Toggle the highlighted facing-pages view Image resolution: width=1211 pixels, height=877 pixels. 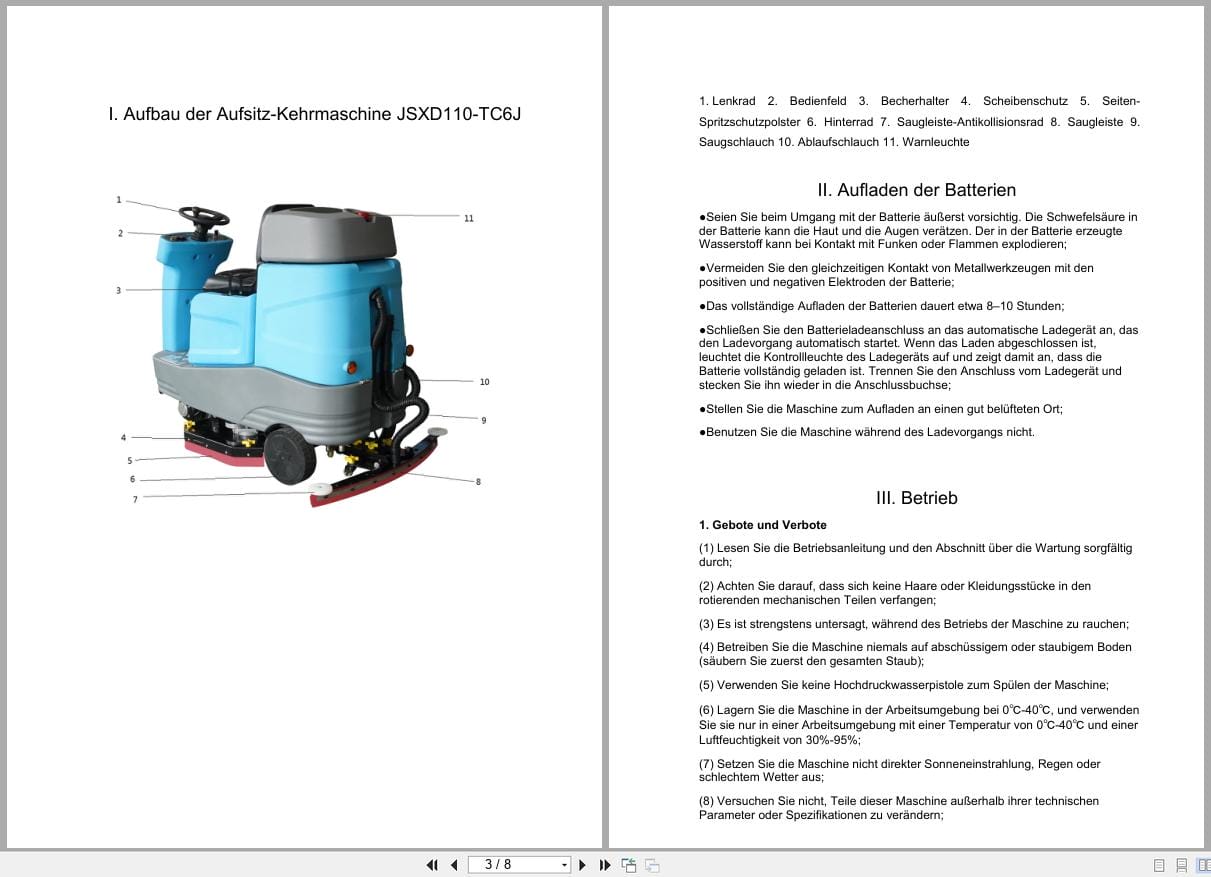click(x=1205, y=864)
